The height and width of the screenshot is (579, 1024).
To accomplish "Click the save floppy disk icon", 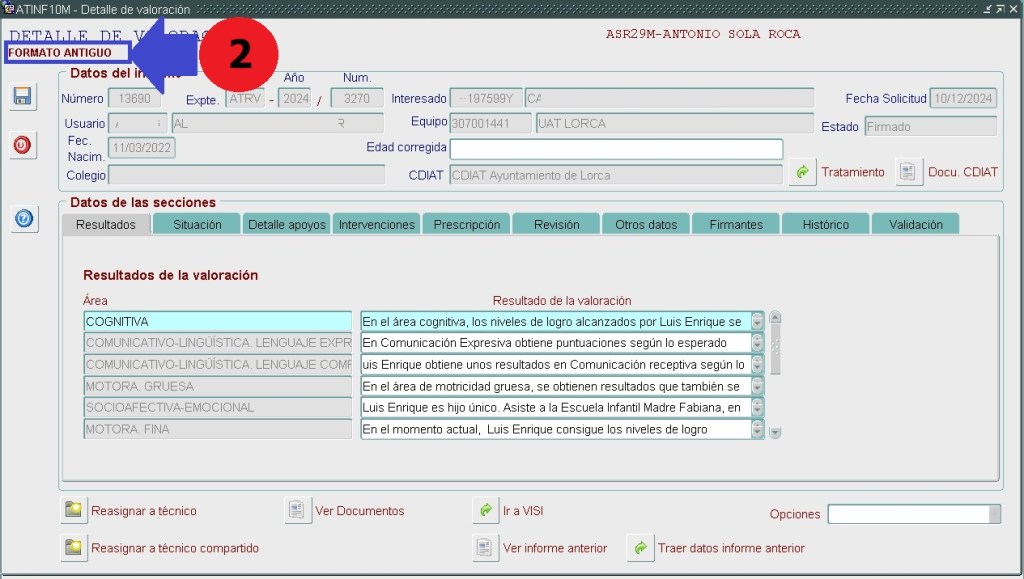I will point(22,96).
